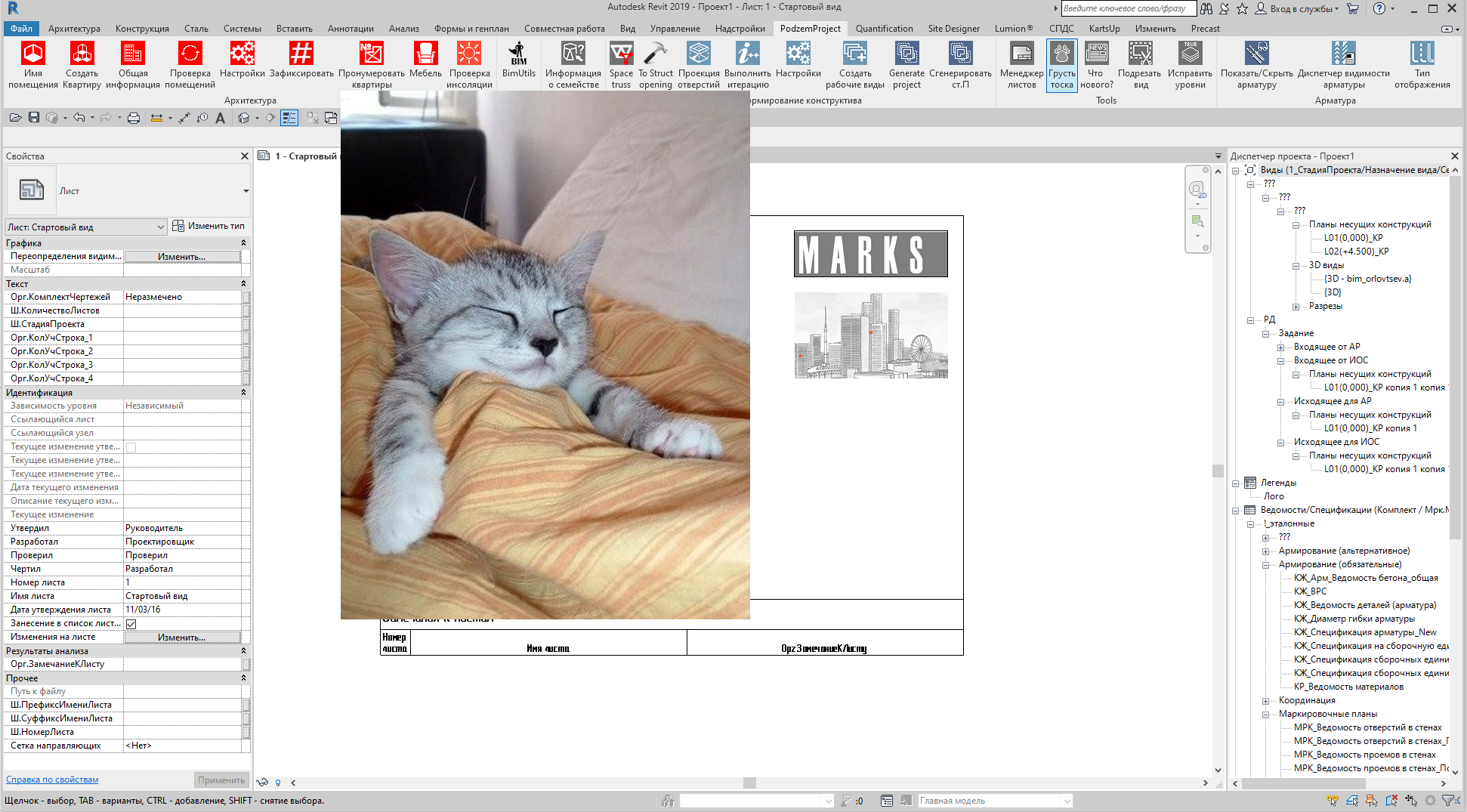The width and height of the screenshot is (1467, 812).
Task: Expand the Входящее от АР node
Action: pyautogui.click(x=1281, y=347)
